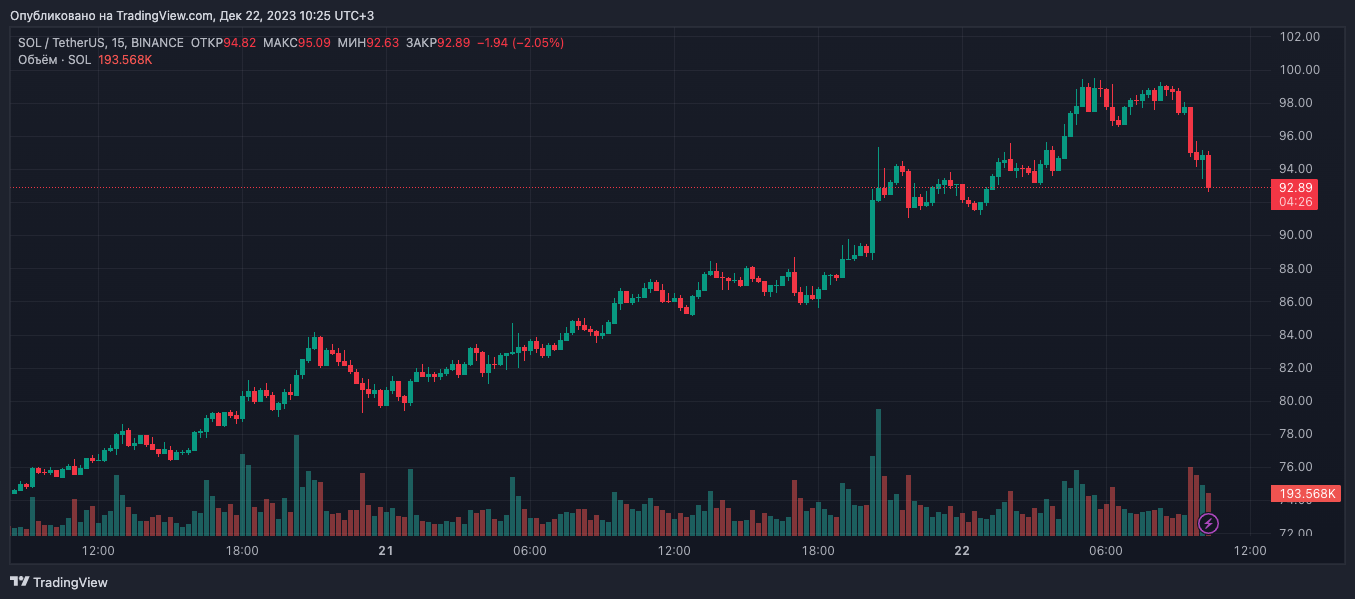Click the red 193.568K volume axis label

tap(1304, 494)
